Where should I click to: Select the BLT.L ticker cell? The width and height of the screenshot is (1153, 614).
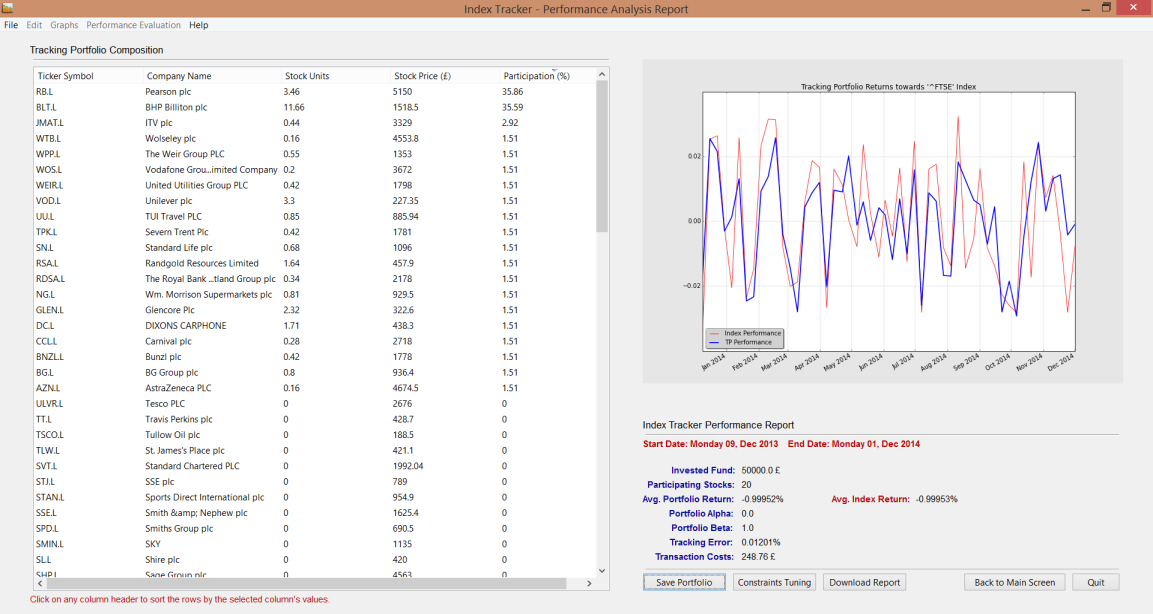(46, 107)
